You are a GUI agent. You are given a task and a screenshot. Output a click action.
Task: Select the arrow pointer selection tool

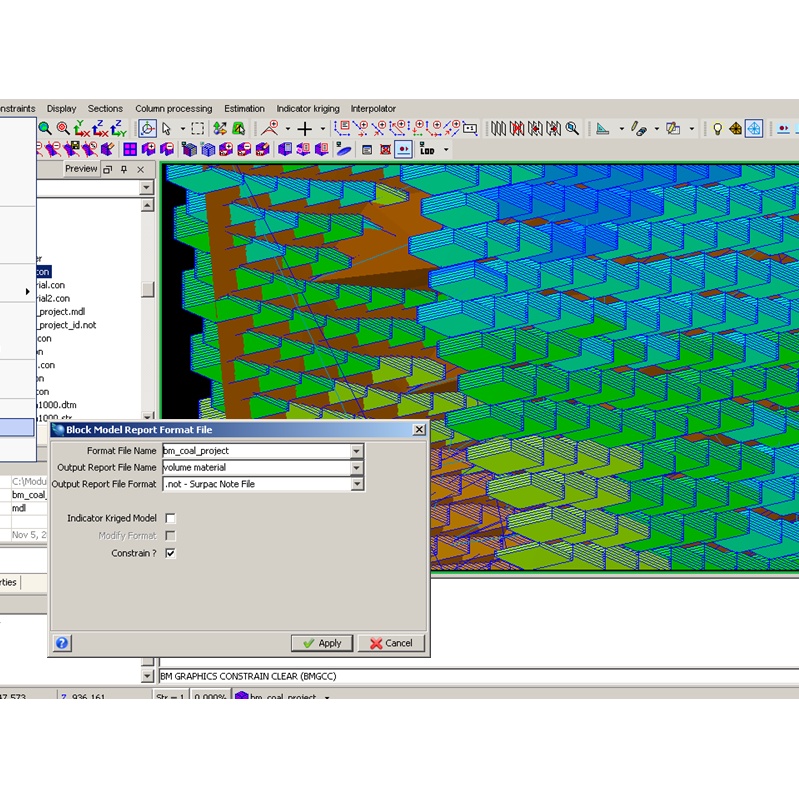[x=167, y=129]
